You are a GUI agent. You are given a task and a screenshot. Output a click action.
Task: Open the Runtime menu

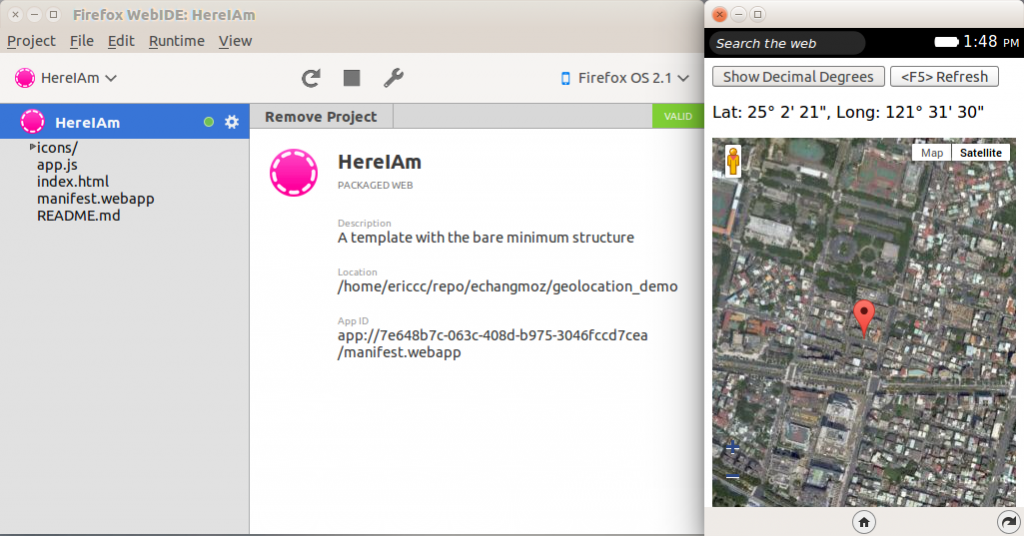tap(176, 41)
